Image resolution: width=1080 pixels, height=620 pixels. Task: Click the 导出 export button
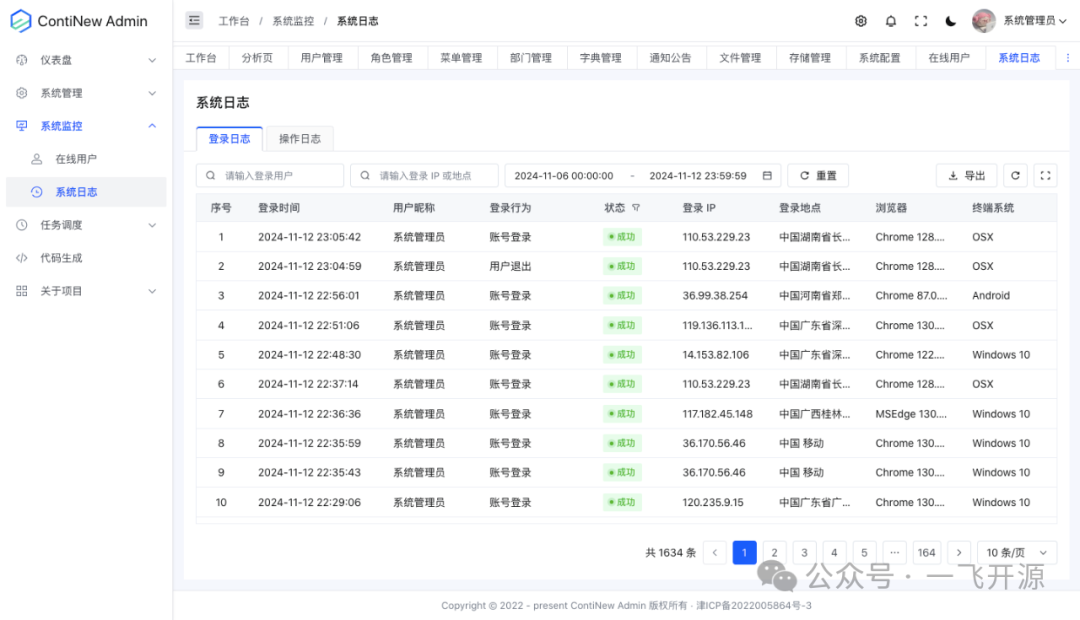tap(966, 175)
